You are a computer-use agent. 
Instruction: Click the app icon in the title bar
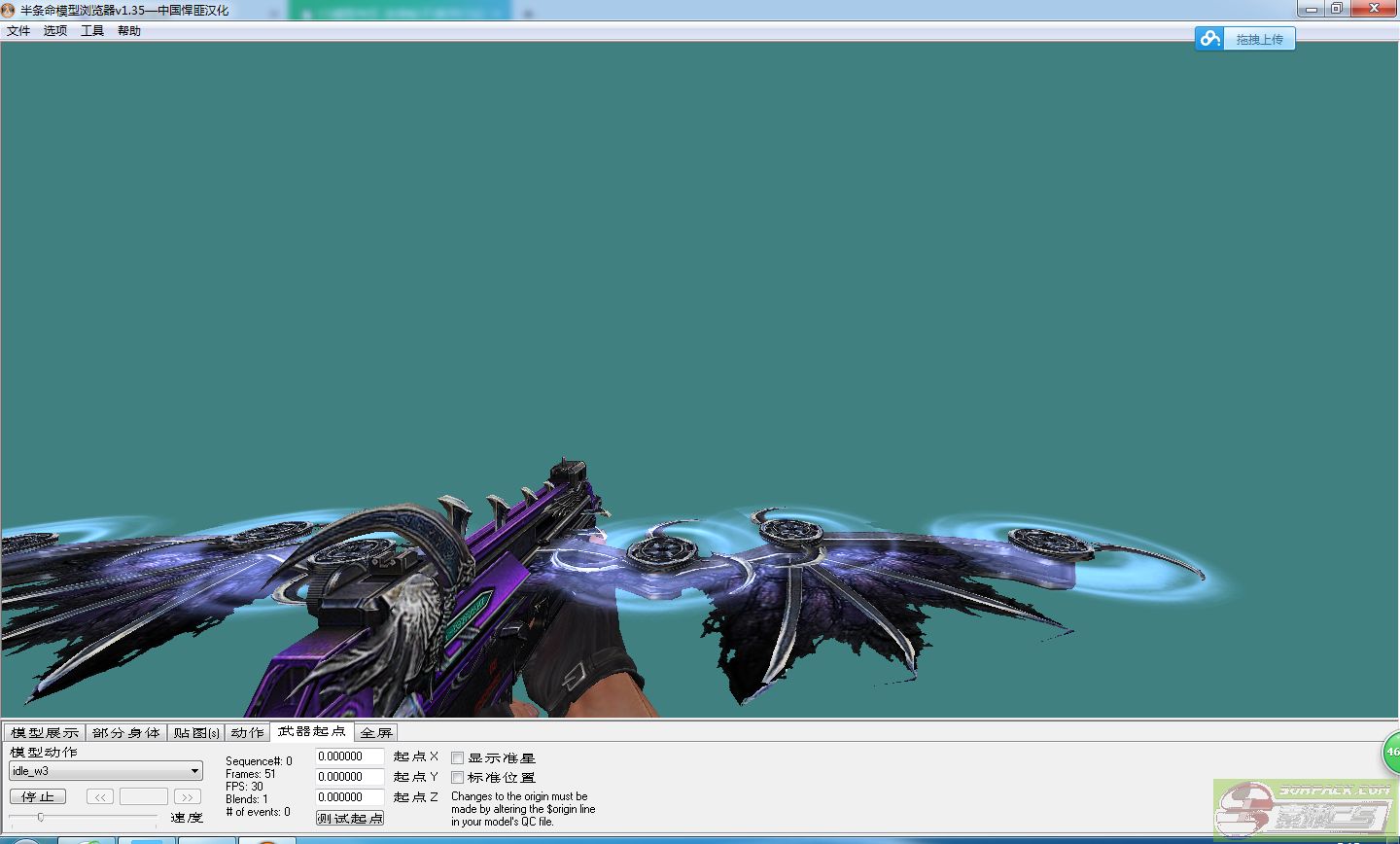pos(9,10)
